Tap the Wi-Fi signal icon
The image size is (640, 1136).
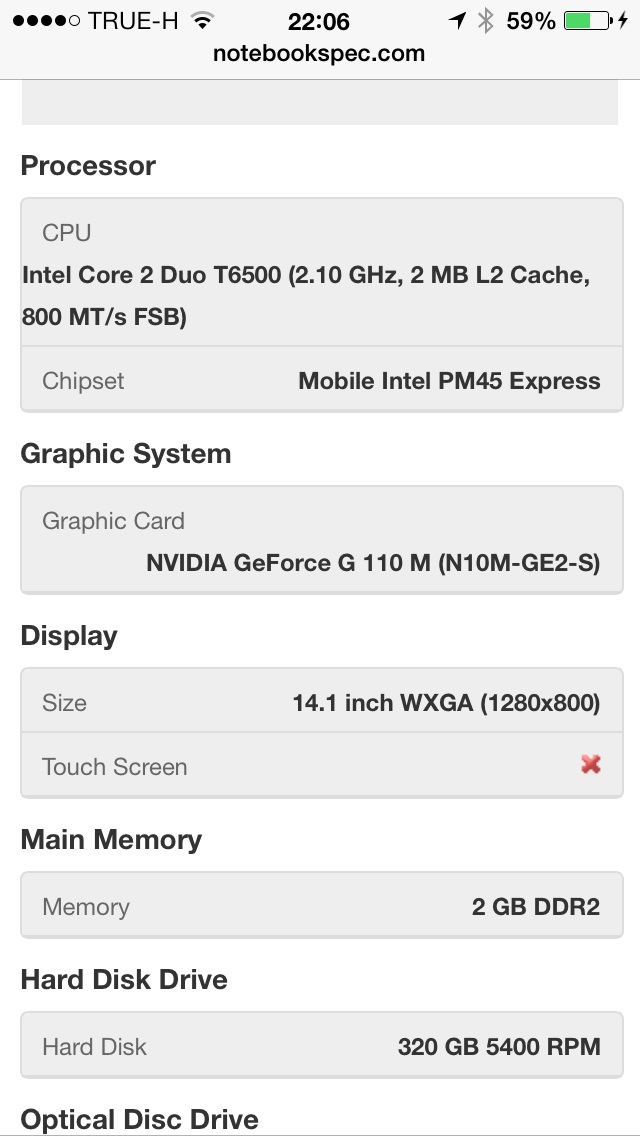(x=204, y=20)
